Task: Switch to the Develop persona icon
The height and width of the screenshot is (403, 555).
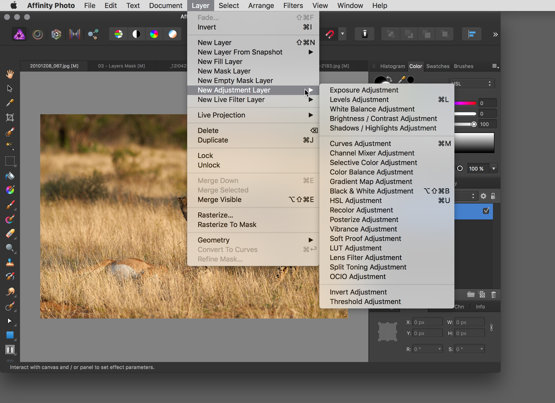Action: coord(56,34)
